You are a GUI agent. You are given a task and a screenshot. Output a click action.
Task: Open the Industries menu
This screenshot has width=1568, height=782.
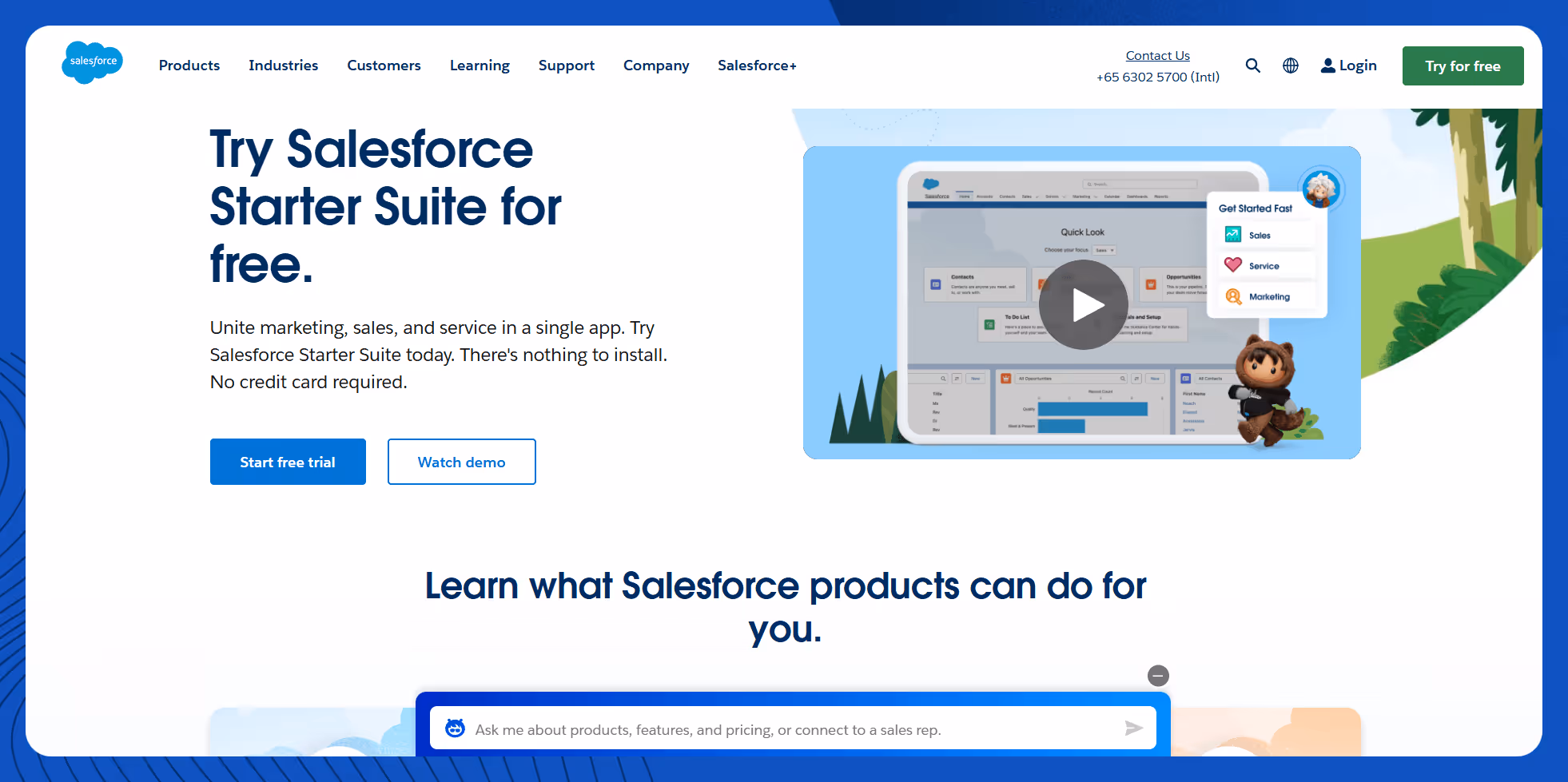pos(283,65)
